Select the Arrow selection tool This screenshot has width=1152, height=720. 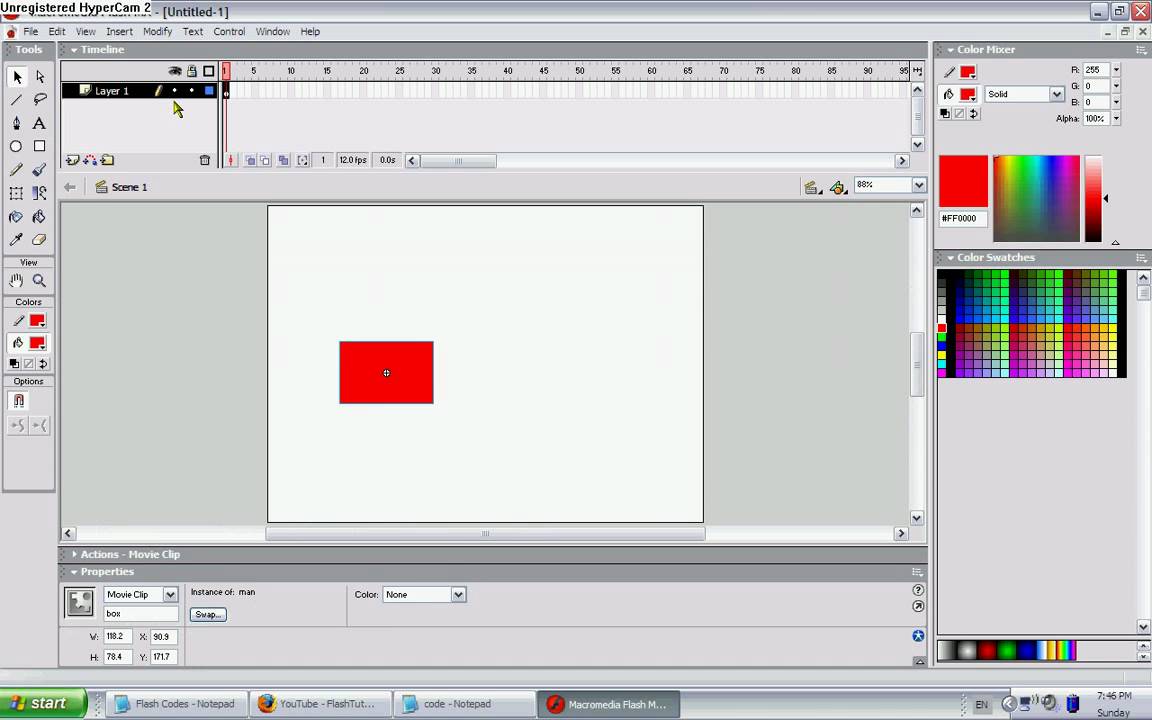pyautogui.click(x=17, y=76)
